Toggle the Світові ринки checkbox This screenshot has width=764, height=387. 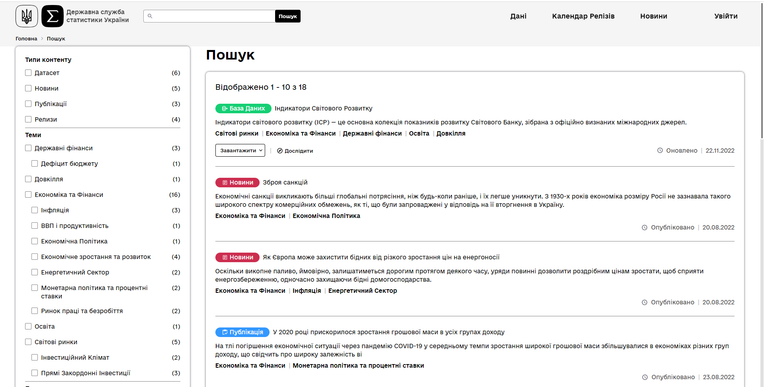(28, 342)
